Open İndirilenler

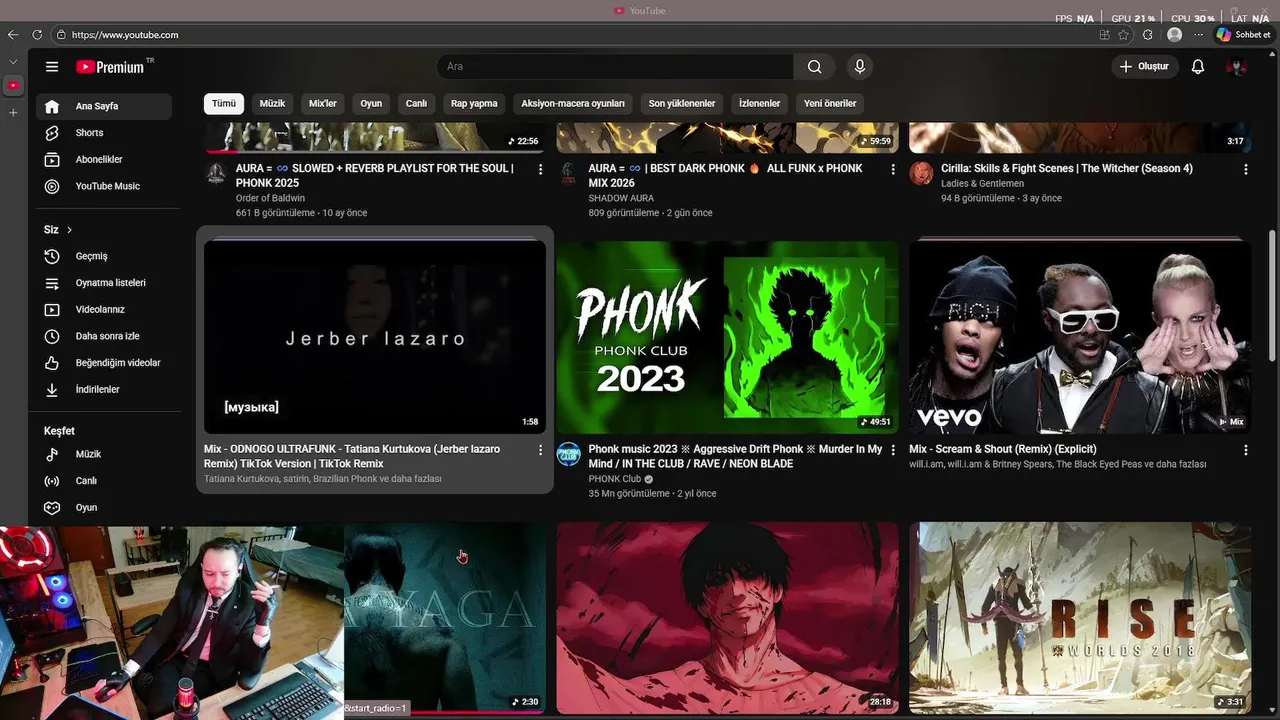[x=104, y=389]
